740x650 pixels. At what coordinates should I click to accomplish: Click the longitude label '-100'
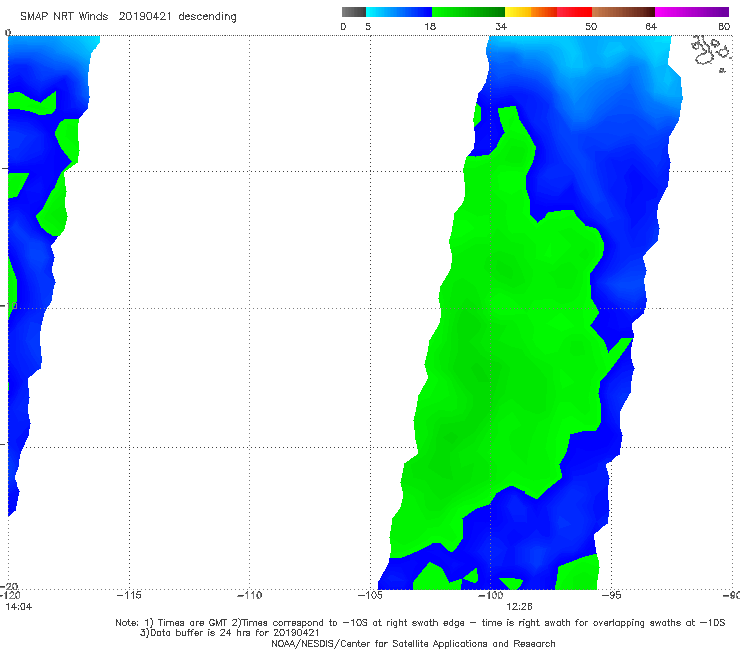490,595
